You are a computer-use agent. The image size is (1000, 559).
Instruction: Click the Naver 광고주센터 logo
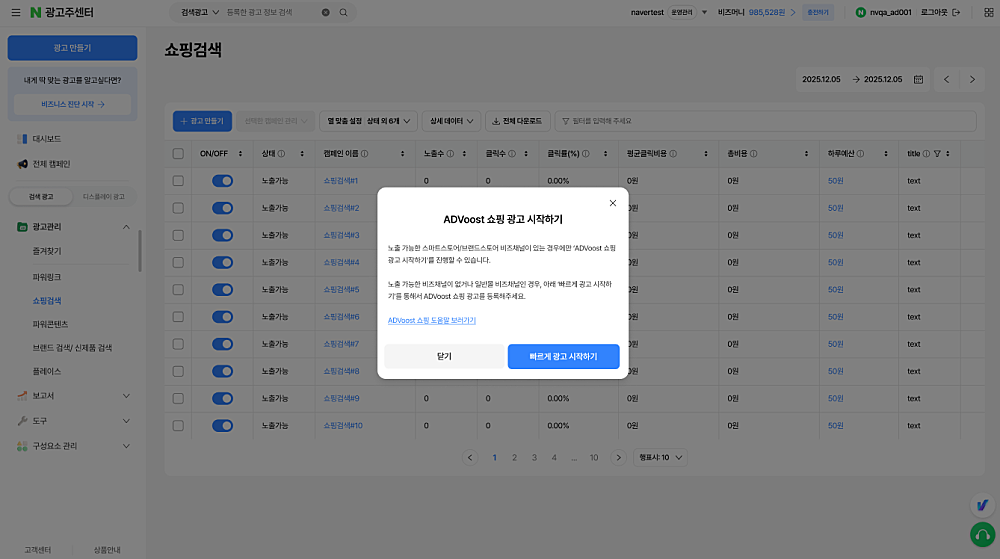click(62, 12)
